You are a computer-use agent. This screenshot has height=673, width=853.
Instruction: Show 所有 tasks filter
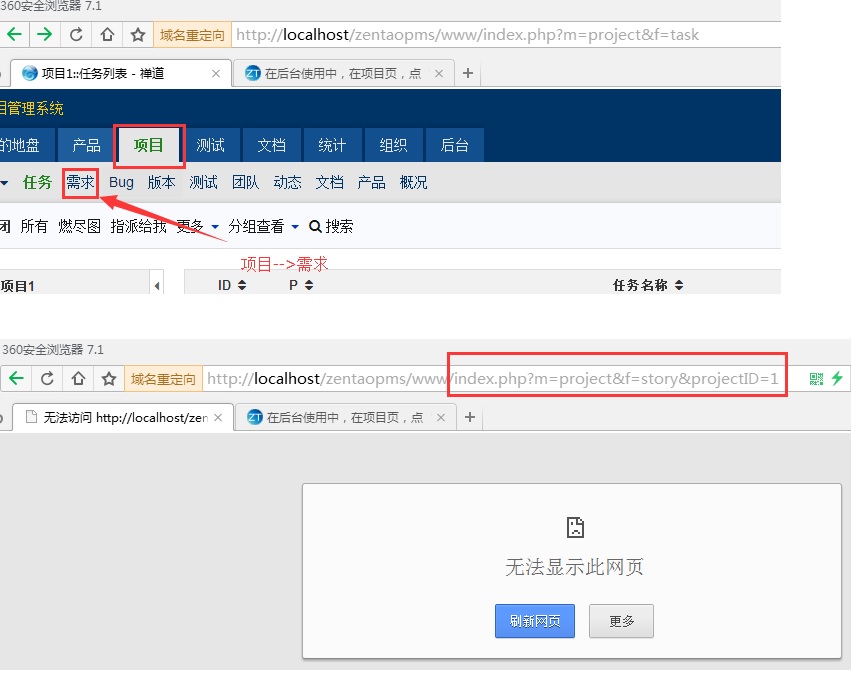34,226
